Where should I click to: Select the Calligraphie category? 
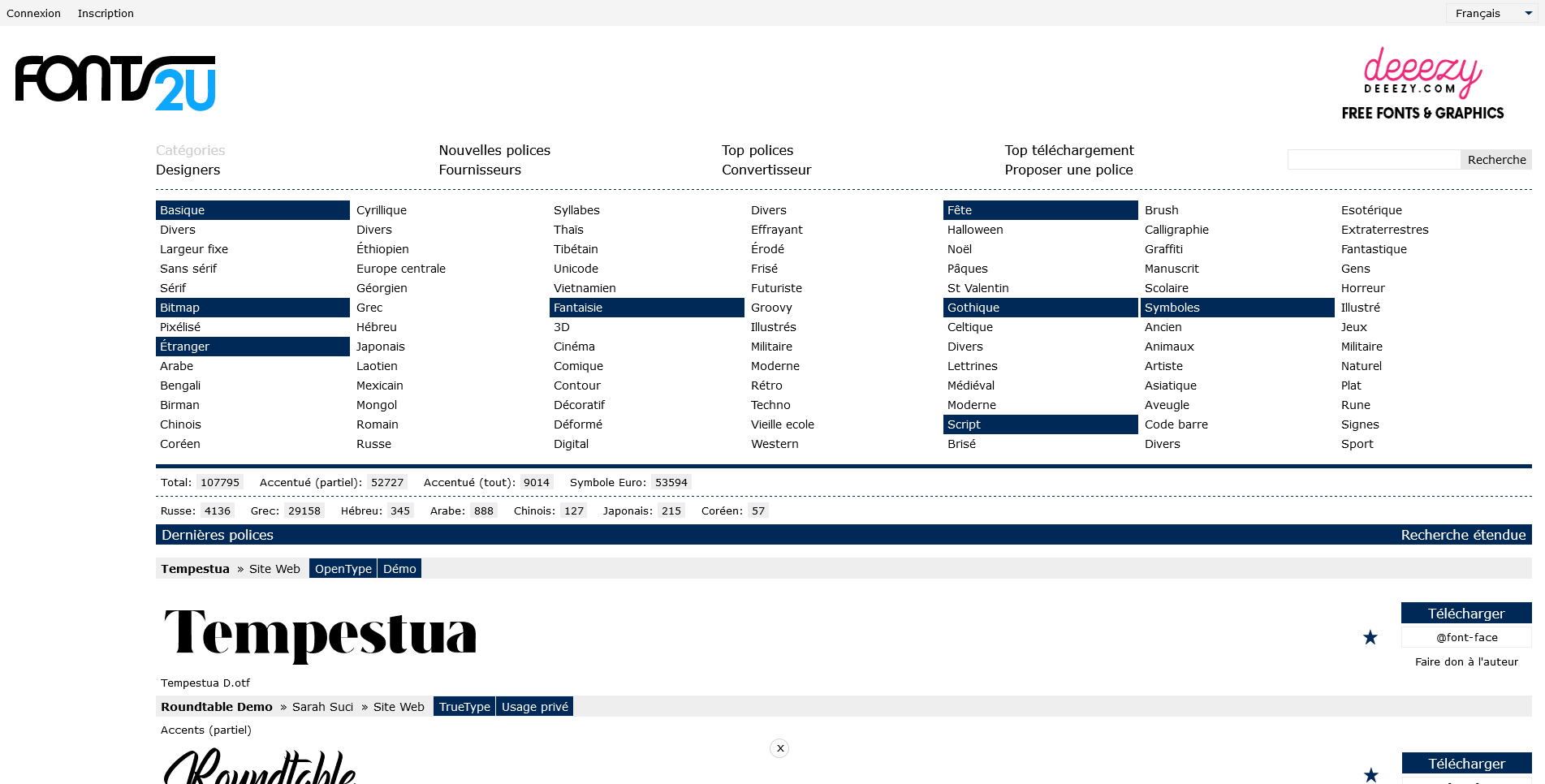(x=1176, y=230)
